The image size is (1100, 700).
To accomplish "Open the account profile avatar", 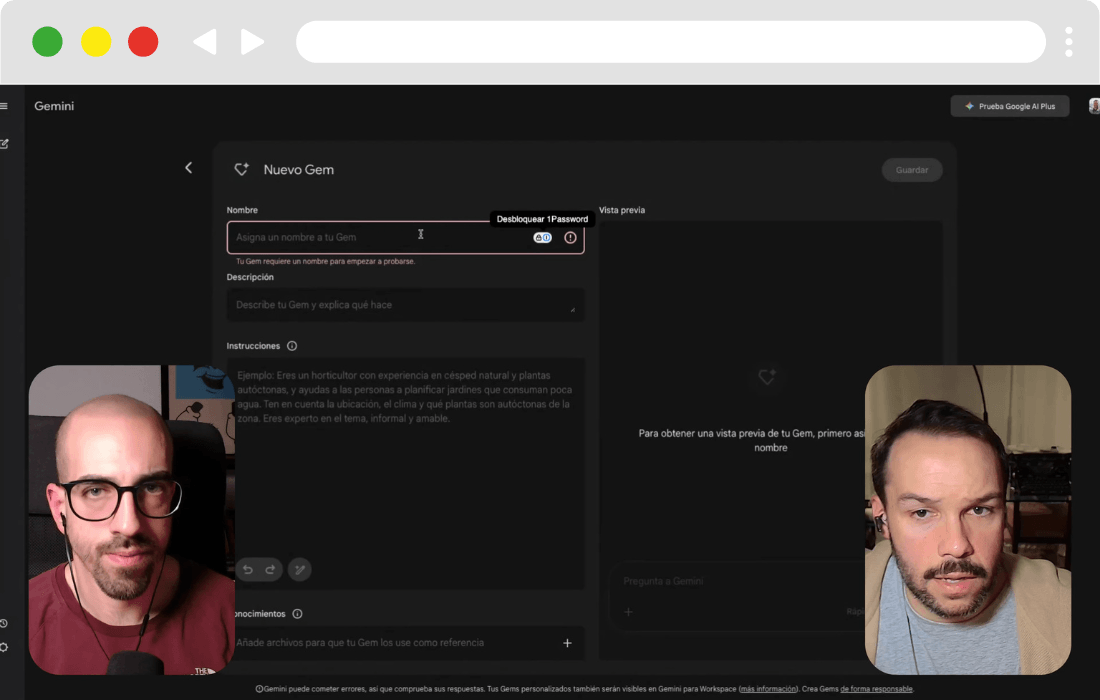I will [x=1094, y=106].
